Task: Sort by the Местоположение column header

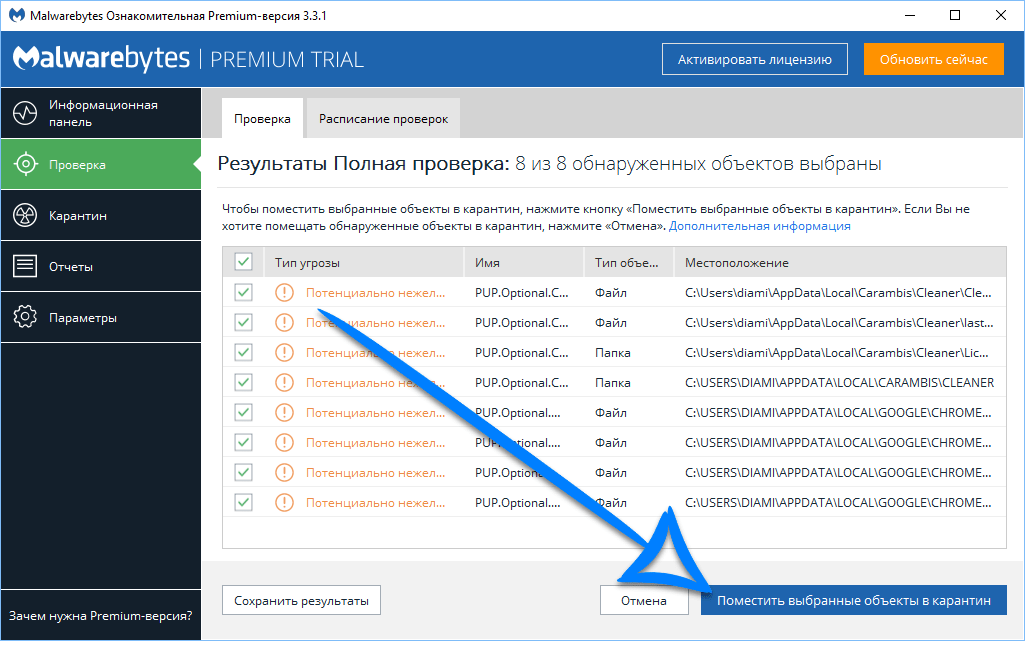Action: pyautogui.click(x=737, y=262)
